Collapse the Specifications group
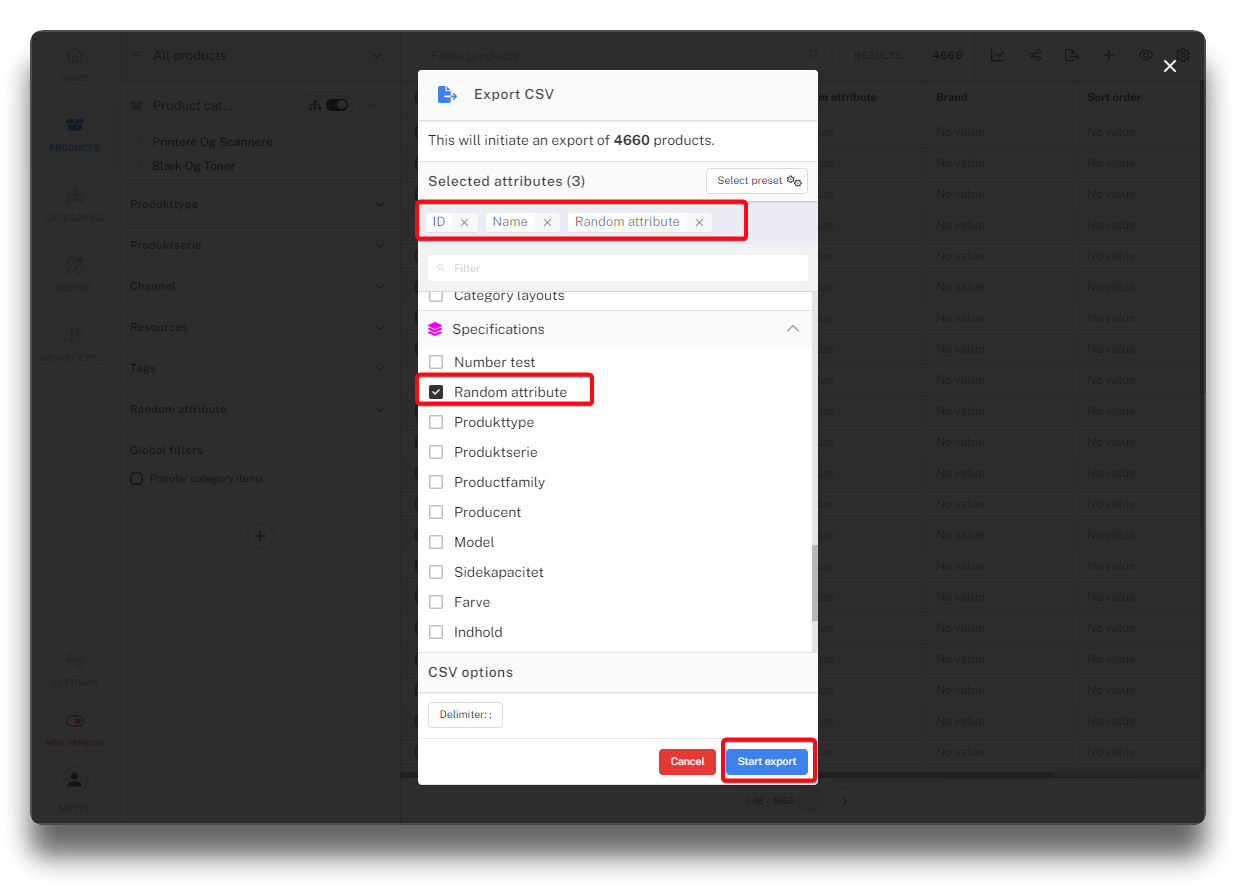 pyautogui.click(x=792, y=329)
